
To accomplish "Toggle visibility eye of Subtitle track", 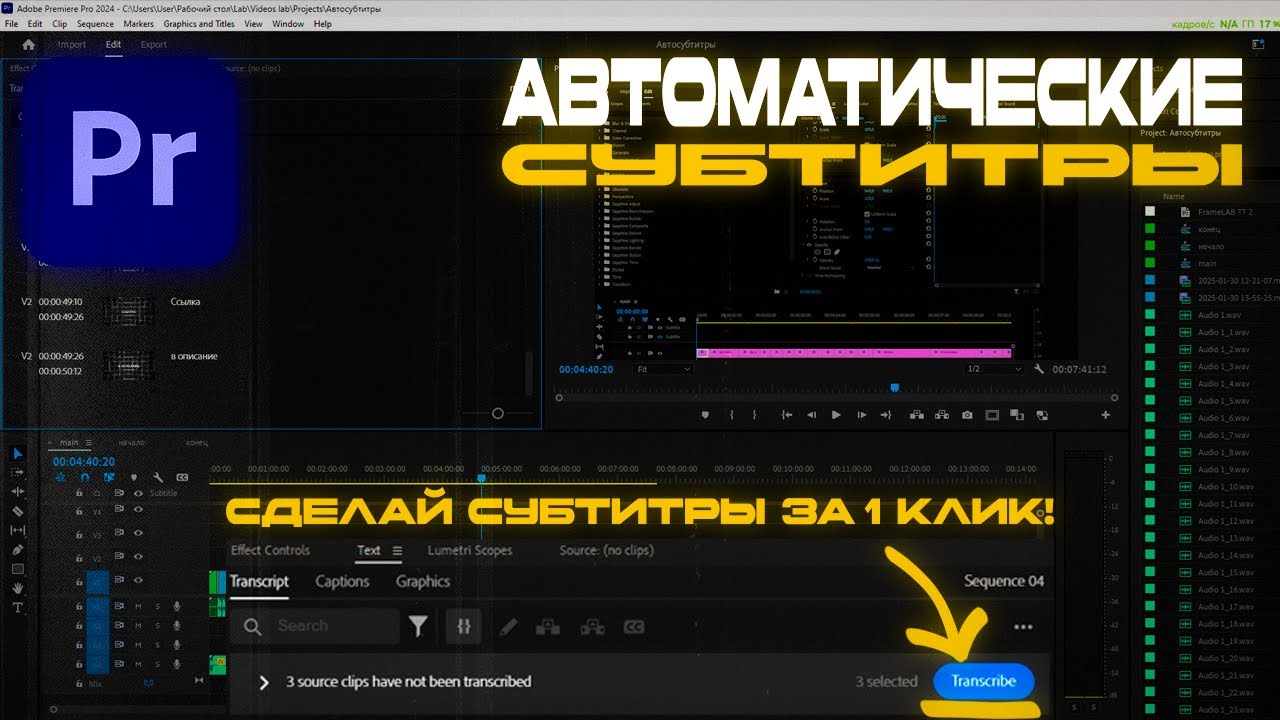I will [138, 493].
